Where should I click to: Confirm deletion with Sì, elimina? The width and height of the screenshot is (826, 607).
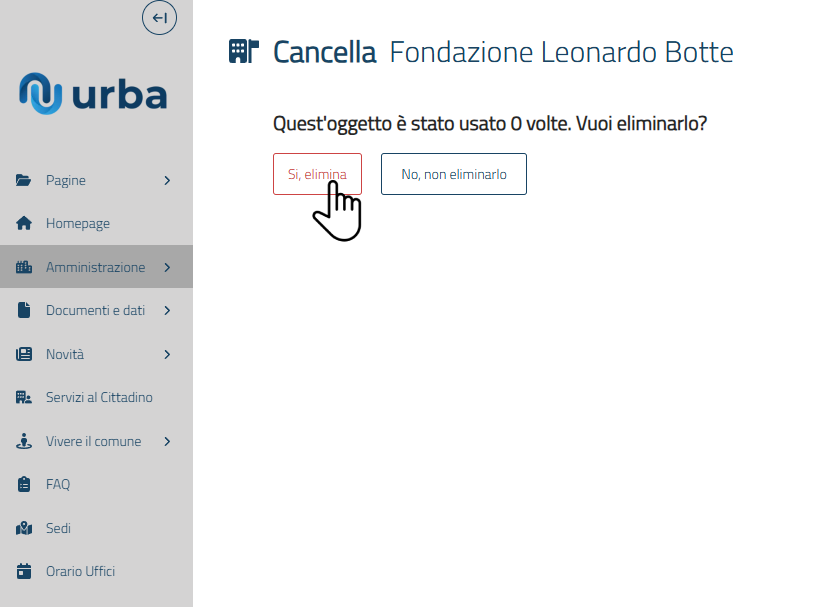pyautogui.click(x=317, y=174)
